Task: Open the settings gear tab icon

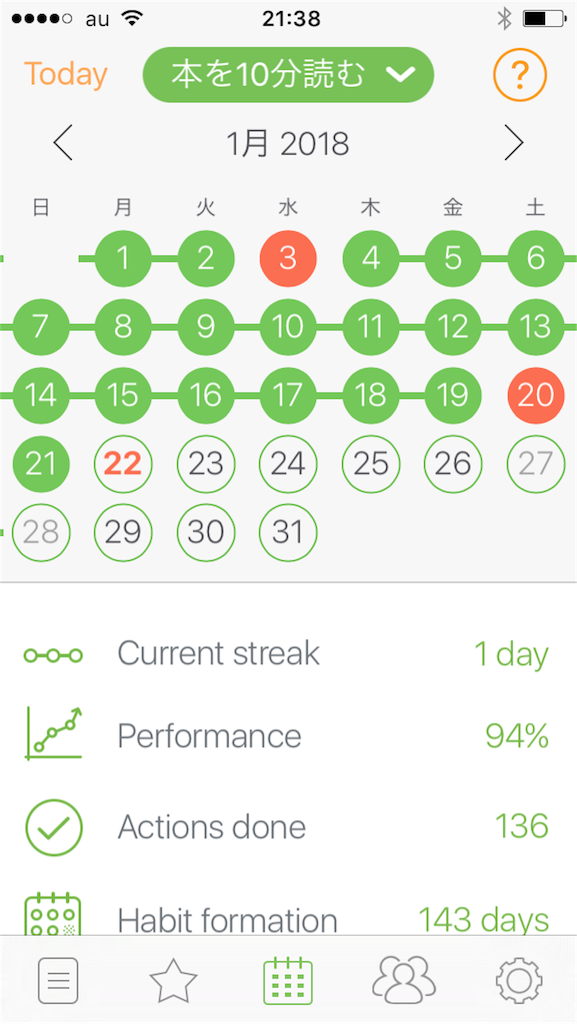Action: point(518,980)
